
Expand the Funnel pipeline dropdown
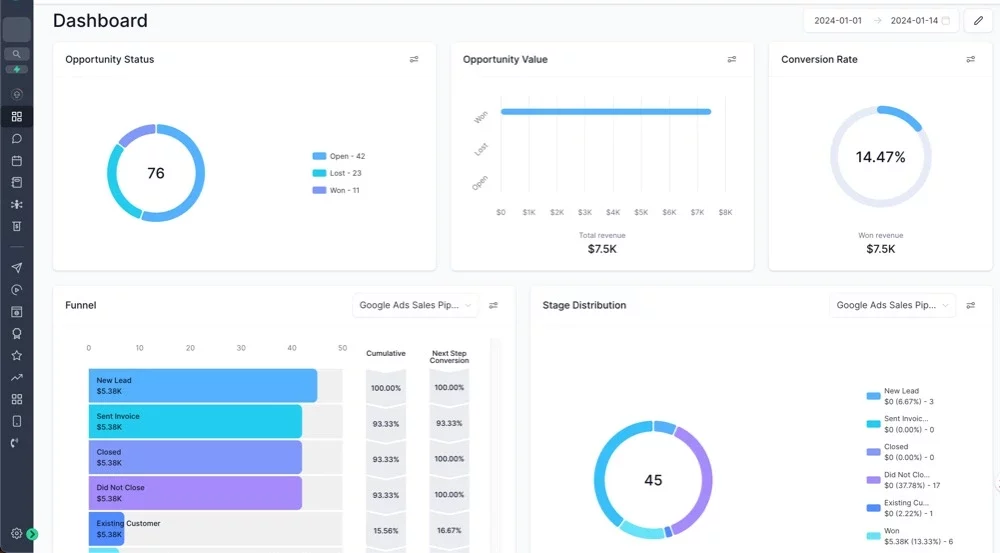pyautogui.click(x=416, y=305)
